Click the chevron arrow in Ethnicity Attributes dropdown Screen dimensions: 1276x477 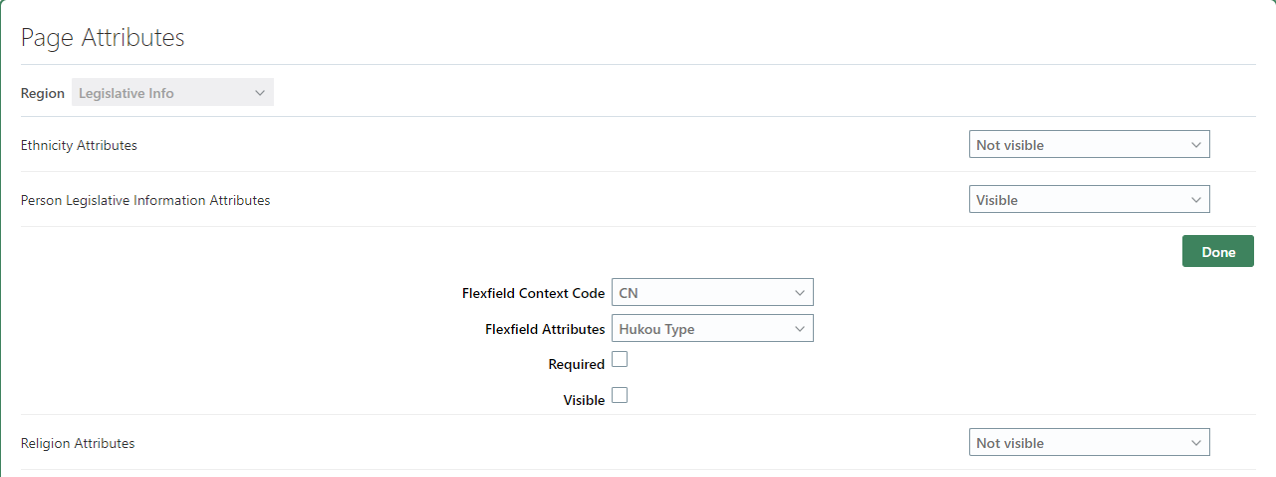[x=1196, y=145]
